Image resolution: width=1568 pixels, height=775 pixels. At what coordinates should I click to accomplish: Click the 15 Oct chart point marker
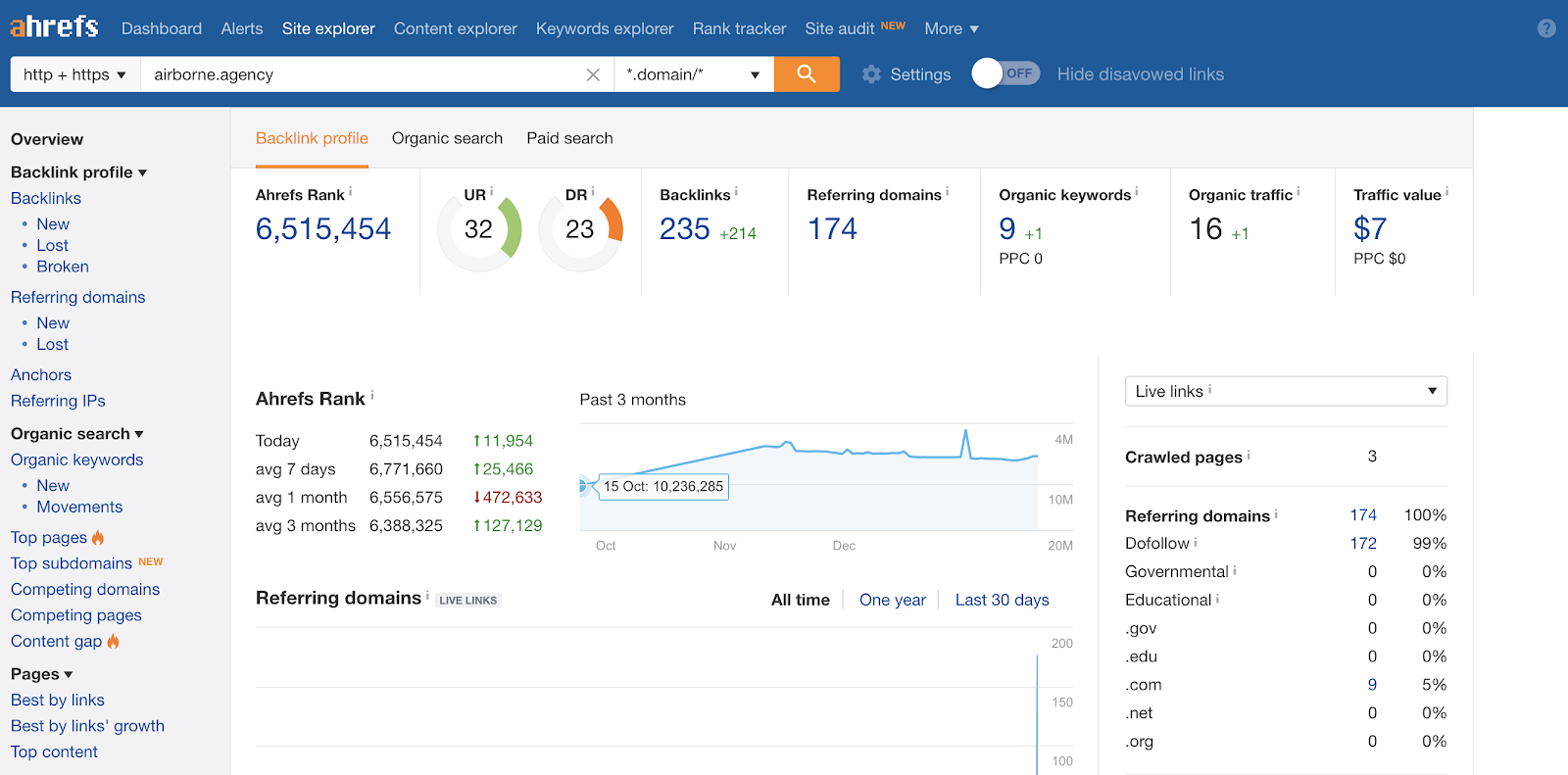tap(582, 485)
